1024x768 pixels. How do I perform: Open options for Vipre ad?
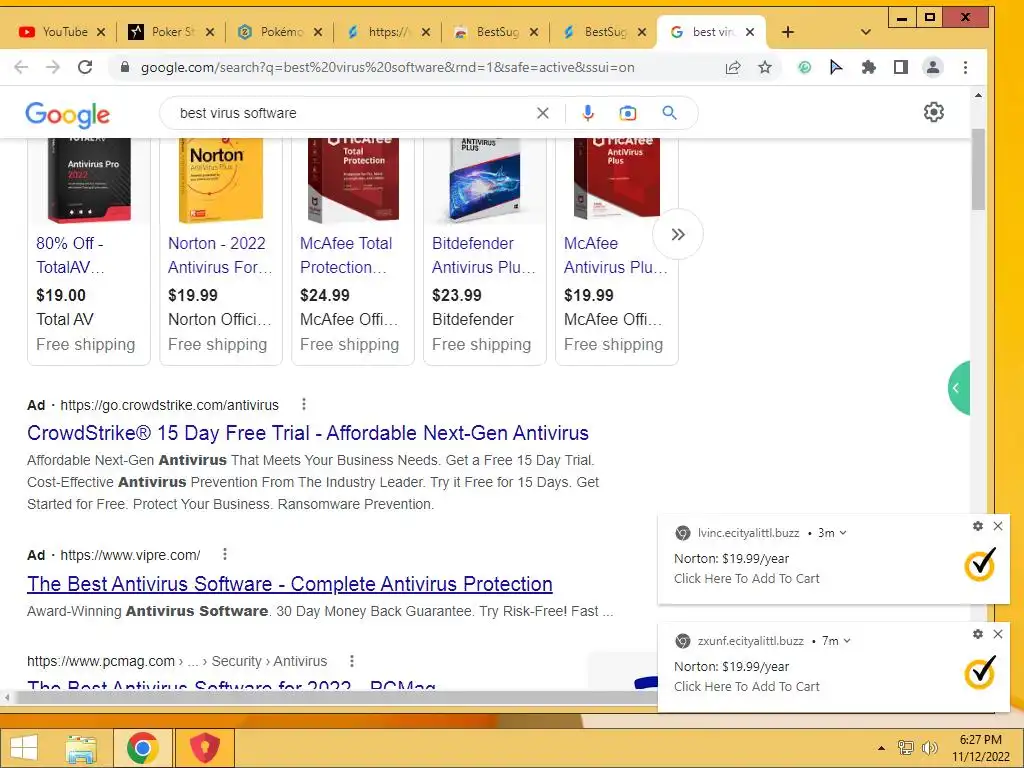pos(225,554)
